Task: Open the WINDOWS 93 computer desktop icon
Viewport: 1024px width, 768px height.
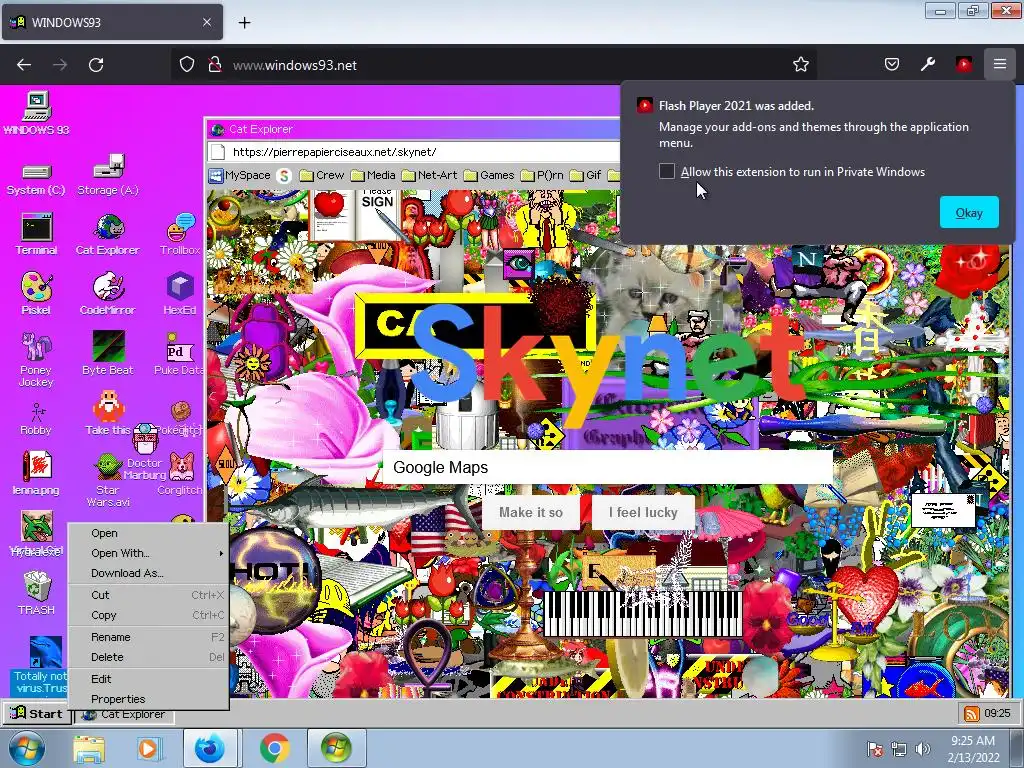Action: 37,113
